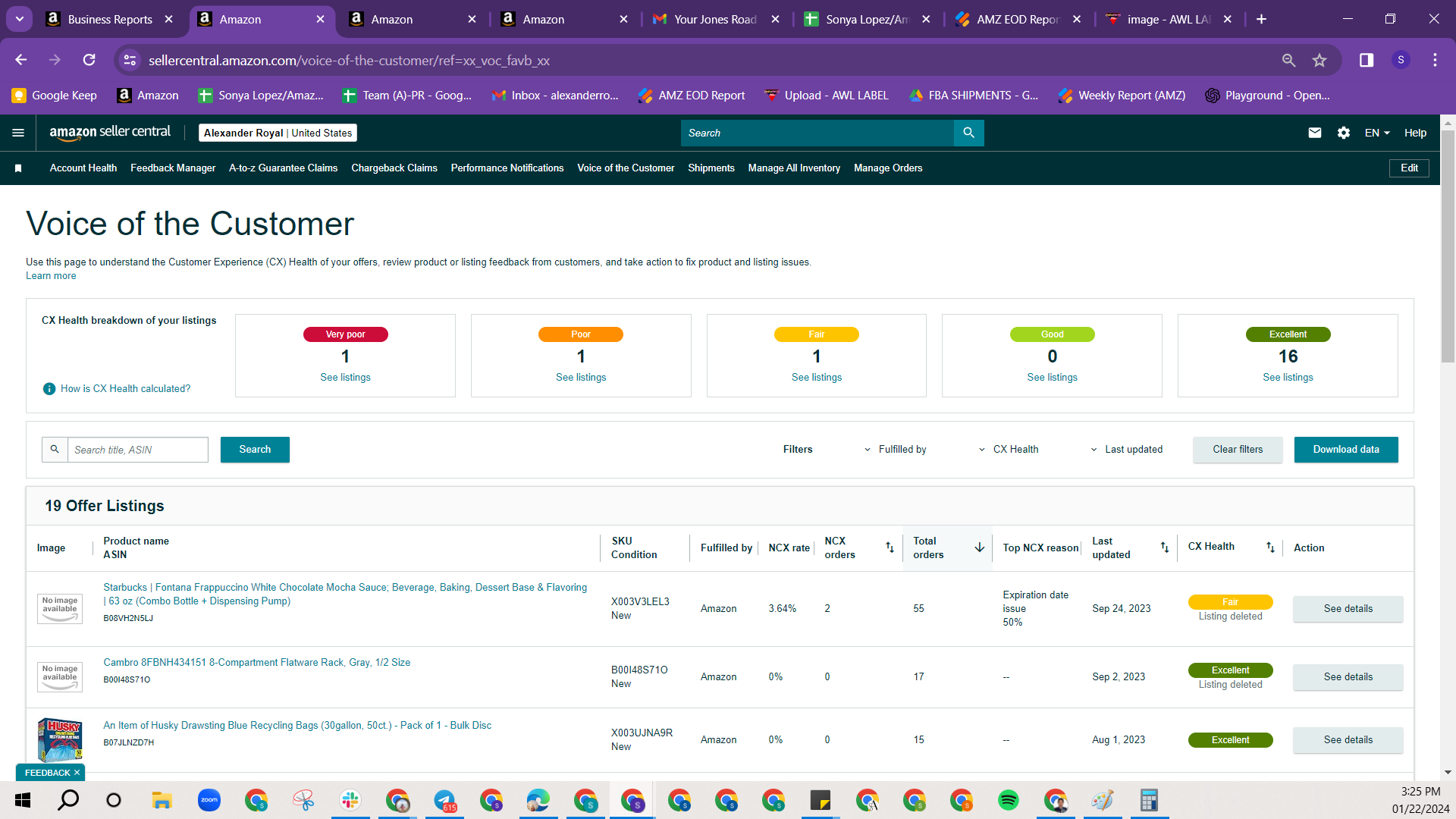This screenshot has height=819, width=1456.
Task: See listings under Very poor
Action: point(345,378)
